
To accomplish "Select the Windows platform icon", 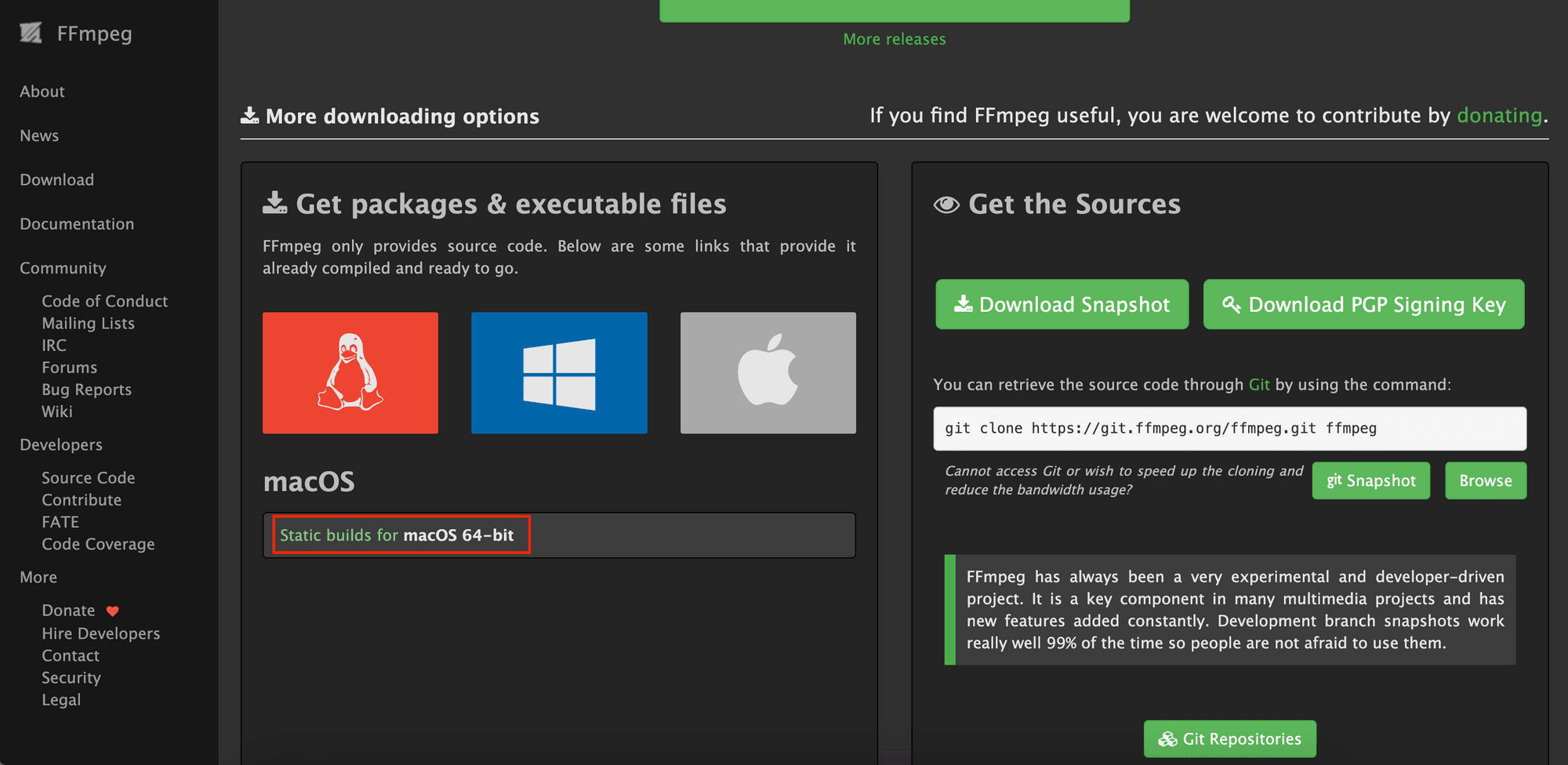I will (x=559, y=373).
